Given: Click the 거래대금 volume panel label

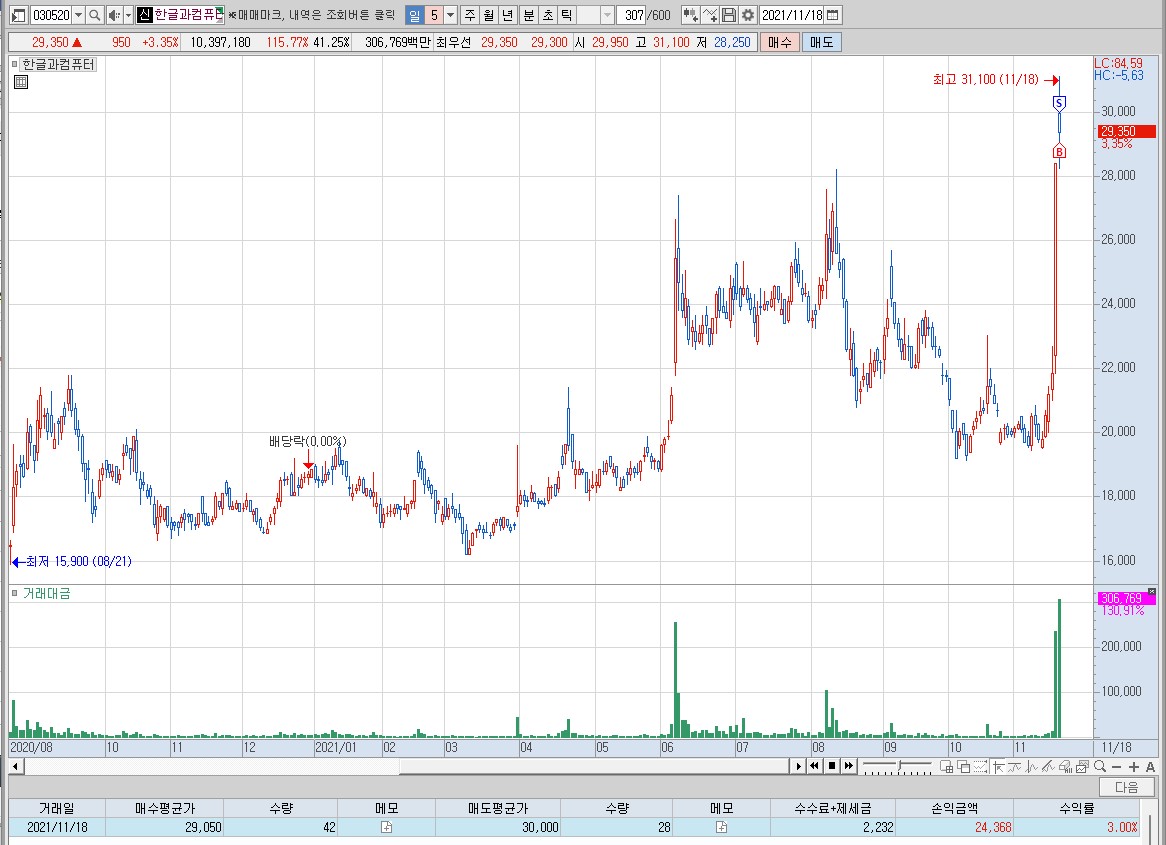Looking at the screenshot, I should point(46,593).
